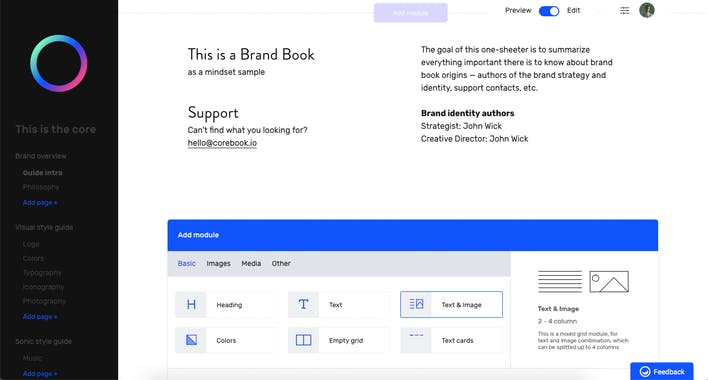The width and height of the screenshot is (708, 380).
Task: Open the Colors page in sidebar
Action: [33, 259]
